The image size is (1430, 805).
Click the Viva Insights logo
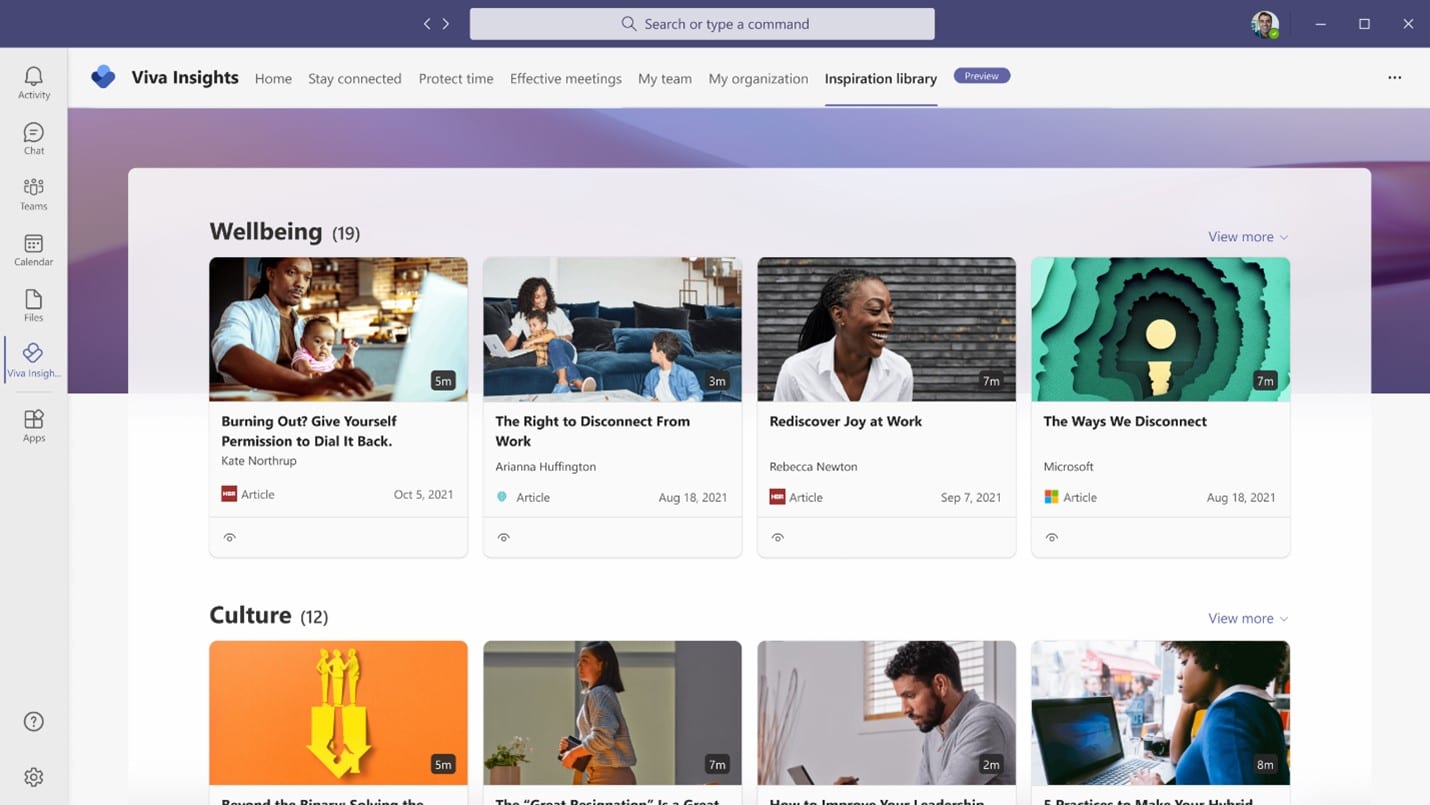(103, 77)
